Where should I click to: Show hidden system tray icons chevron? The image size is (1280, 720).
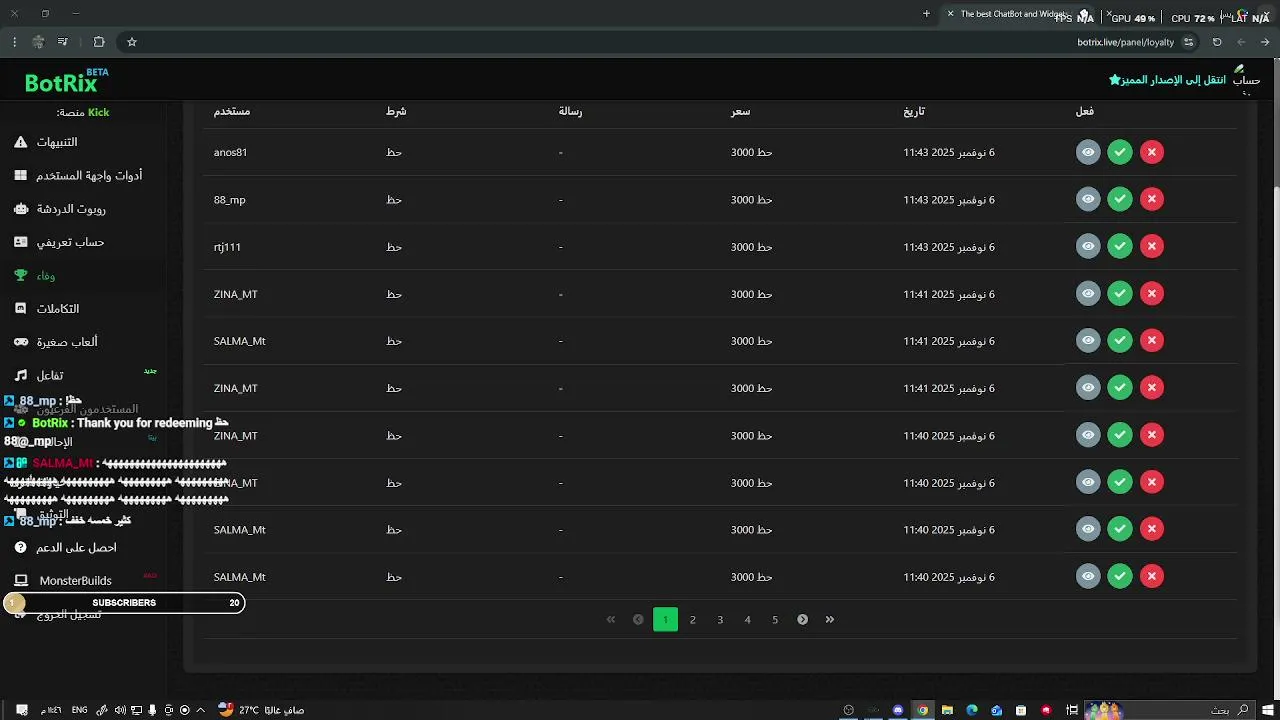tap(200, 710)
